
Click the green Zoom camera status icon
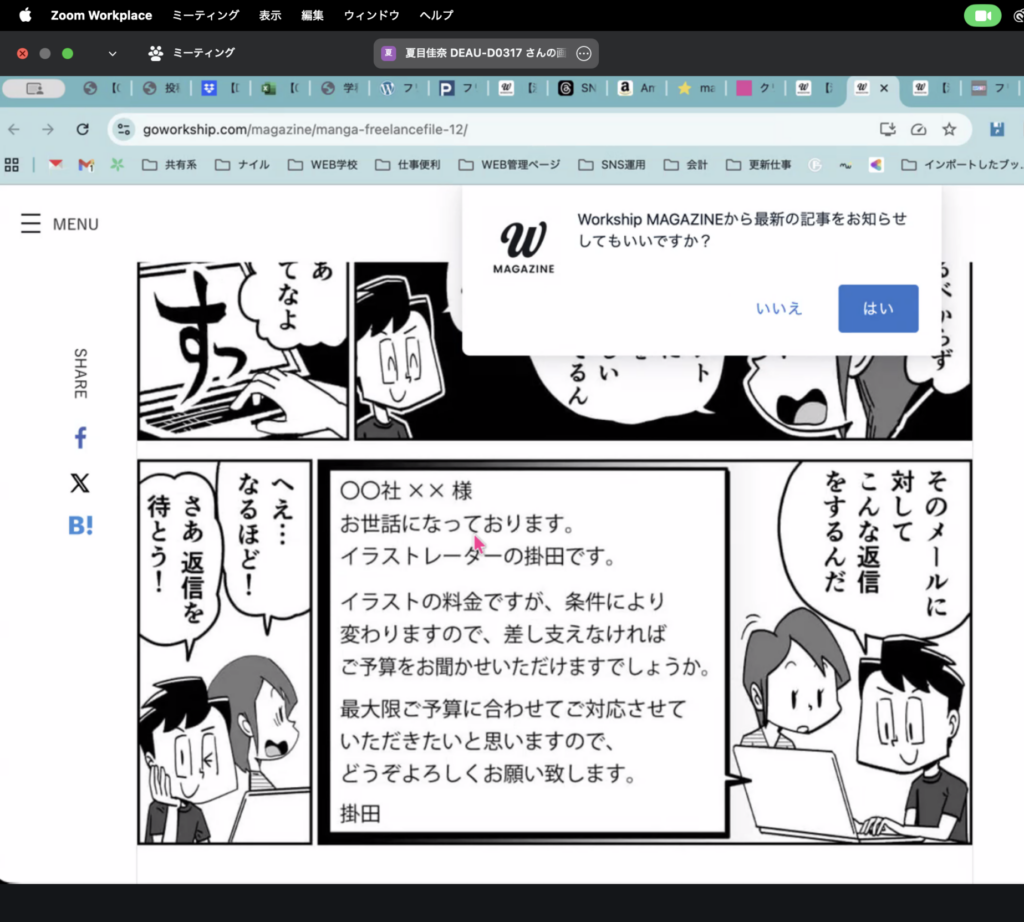point(982,15)
